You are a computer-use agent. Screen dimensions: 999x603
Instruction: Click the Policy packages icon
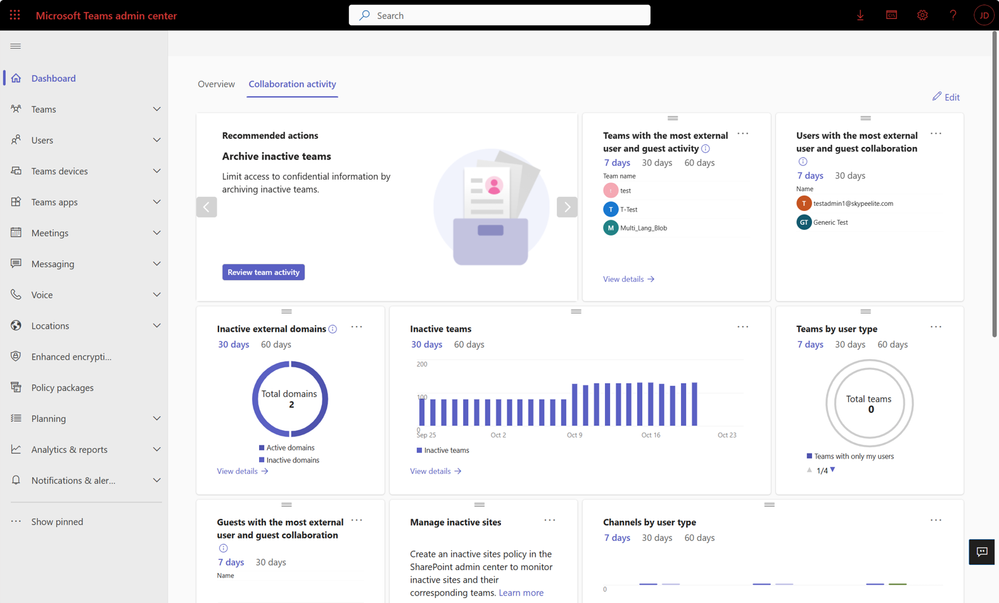click(16, 387)
